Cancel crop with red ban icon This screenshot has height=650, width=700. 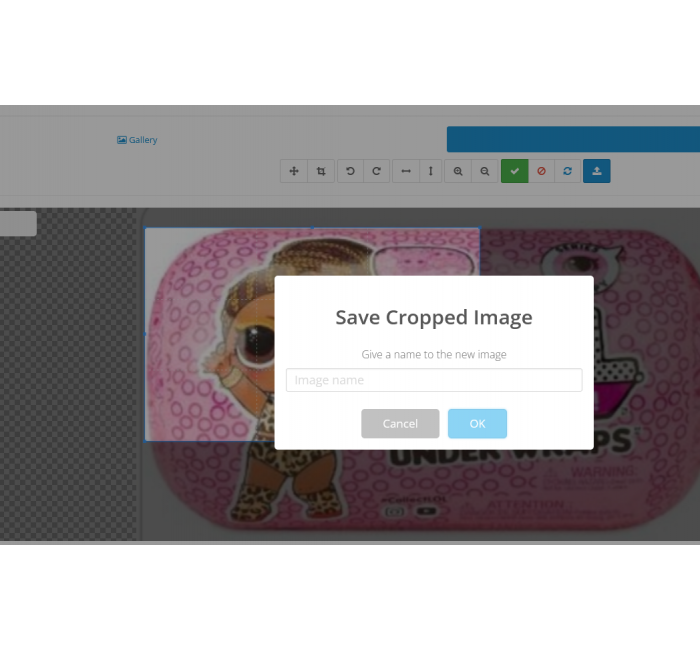click(x=542, y=171)
